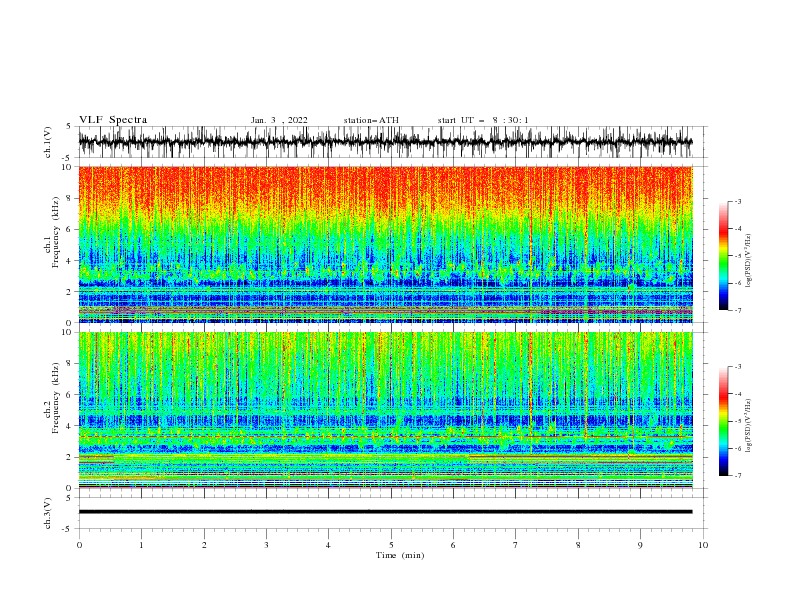
Task: Click the ch.1 "Frequency (kHz)" axis label
Action: coord(56,231)
